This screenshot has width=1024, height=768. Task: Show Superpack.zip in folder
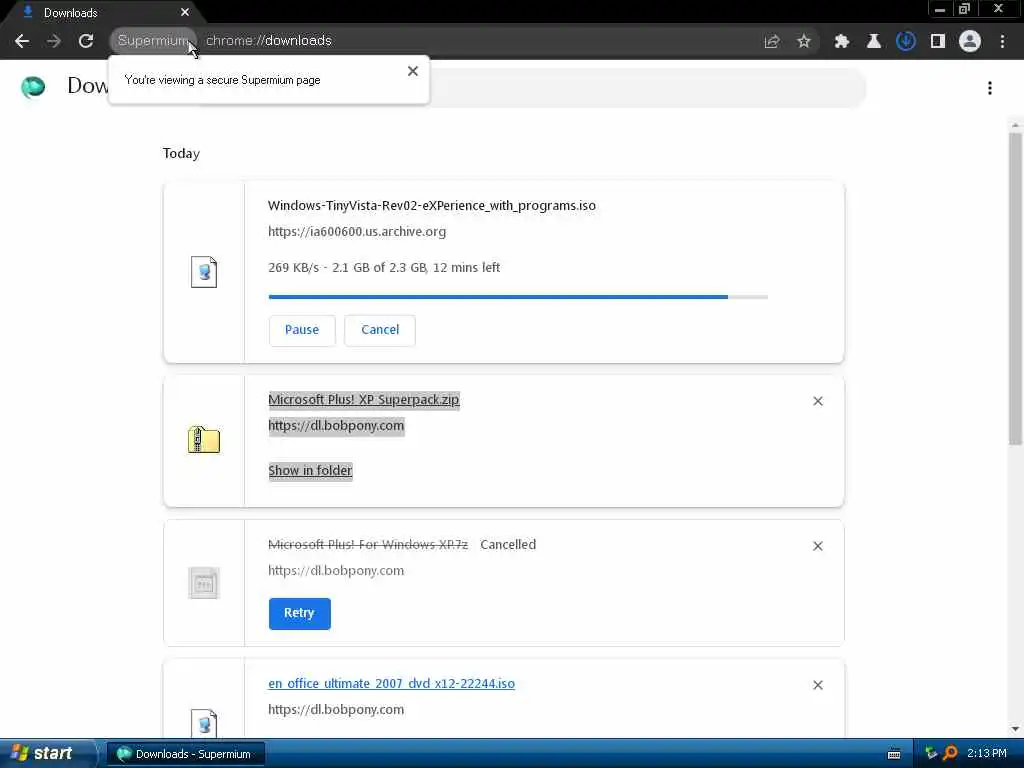[x=310, y=471]
